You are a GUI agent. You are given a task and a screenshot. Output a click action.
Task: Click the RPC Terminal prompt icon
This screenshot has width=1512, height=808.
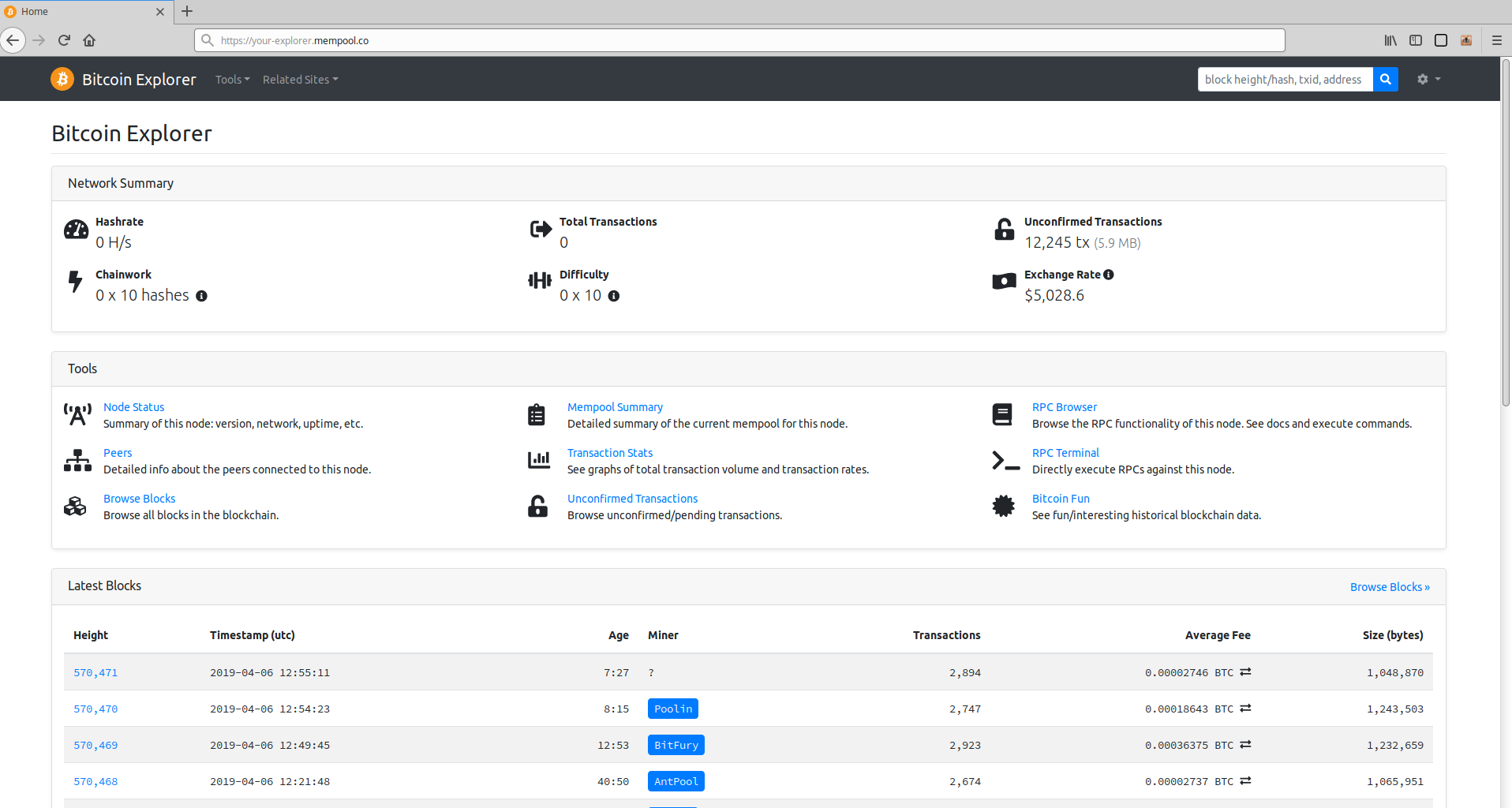(1005, 460)
